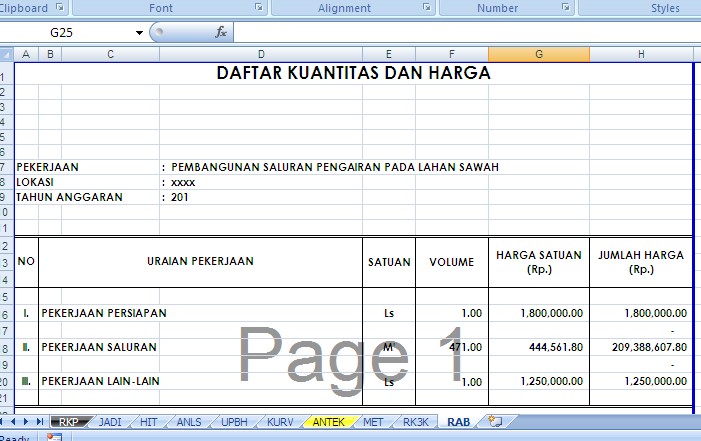
Task: Click the title DAFTAR KUANTITAS DAN HARGA
Action: click(x=353, y=73)
